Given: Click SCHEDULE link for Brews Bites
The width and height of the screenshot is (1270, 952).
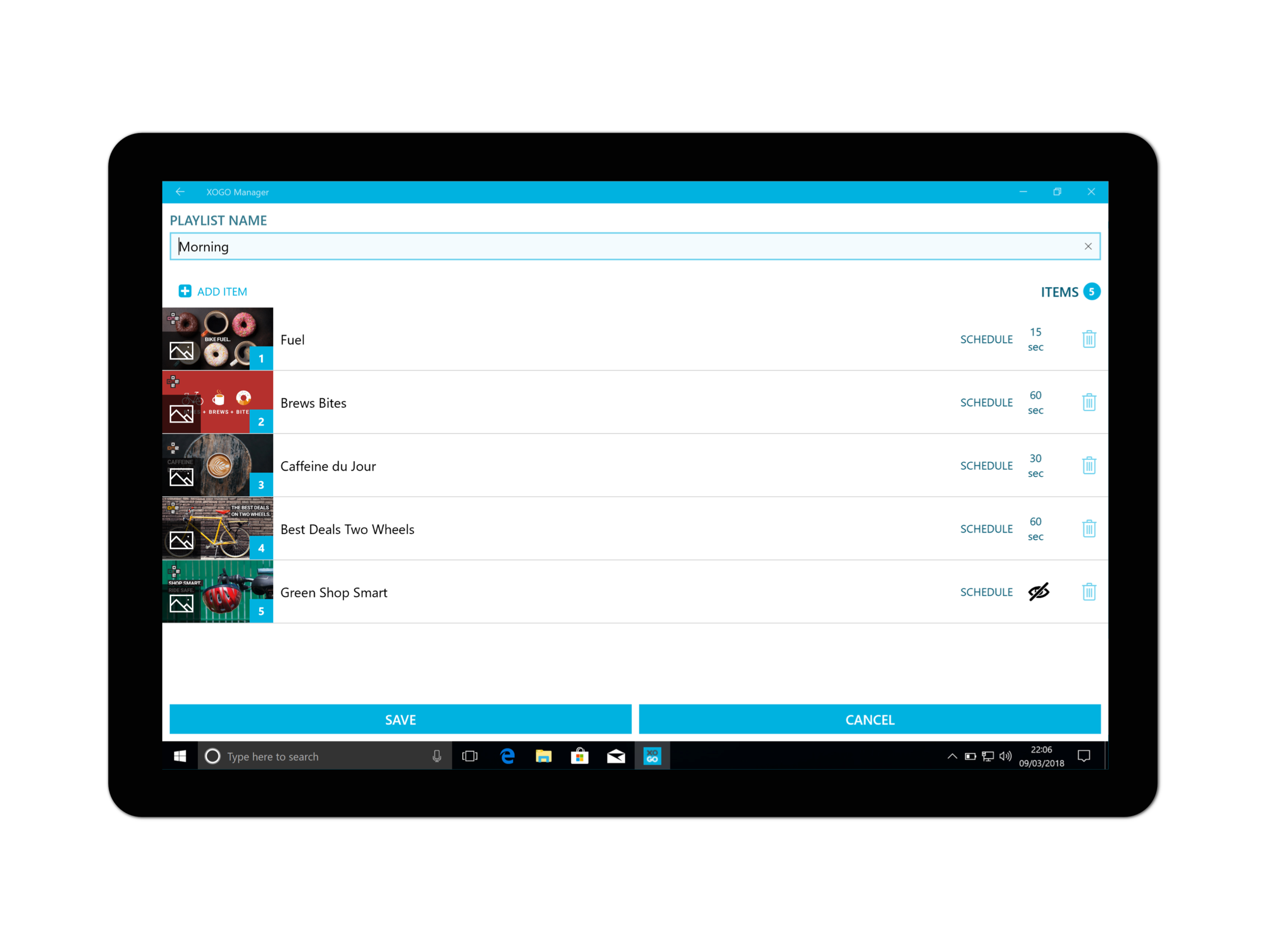Looking at the screenshot, I should pyautogui.click(x=984, y=402).
